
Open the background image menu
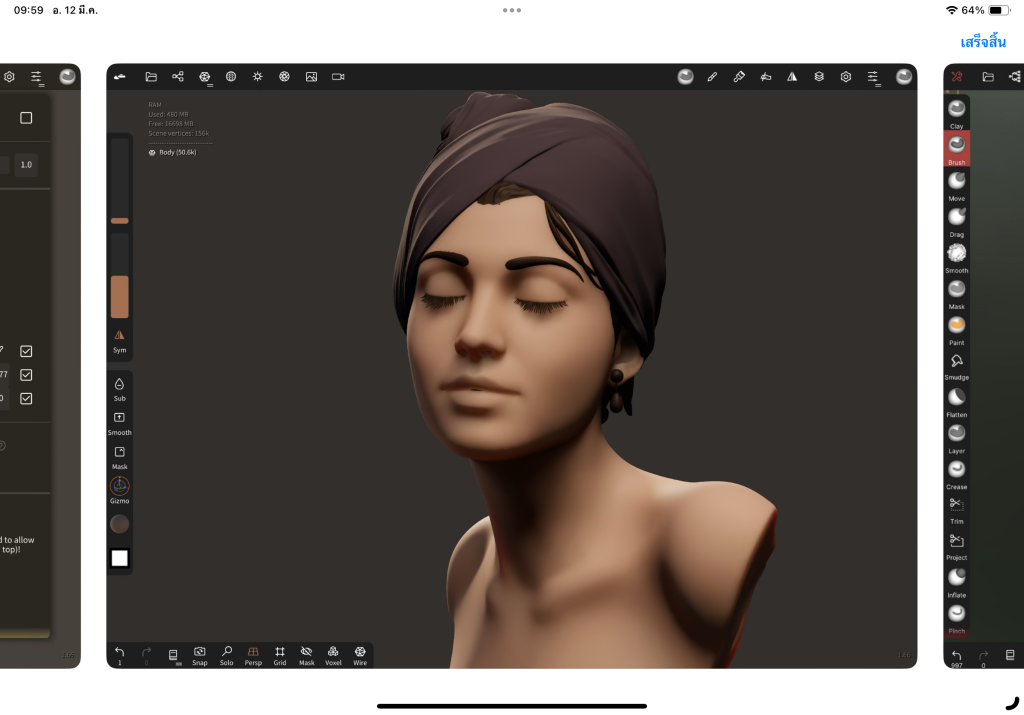click(311, 77)
